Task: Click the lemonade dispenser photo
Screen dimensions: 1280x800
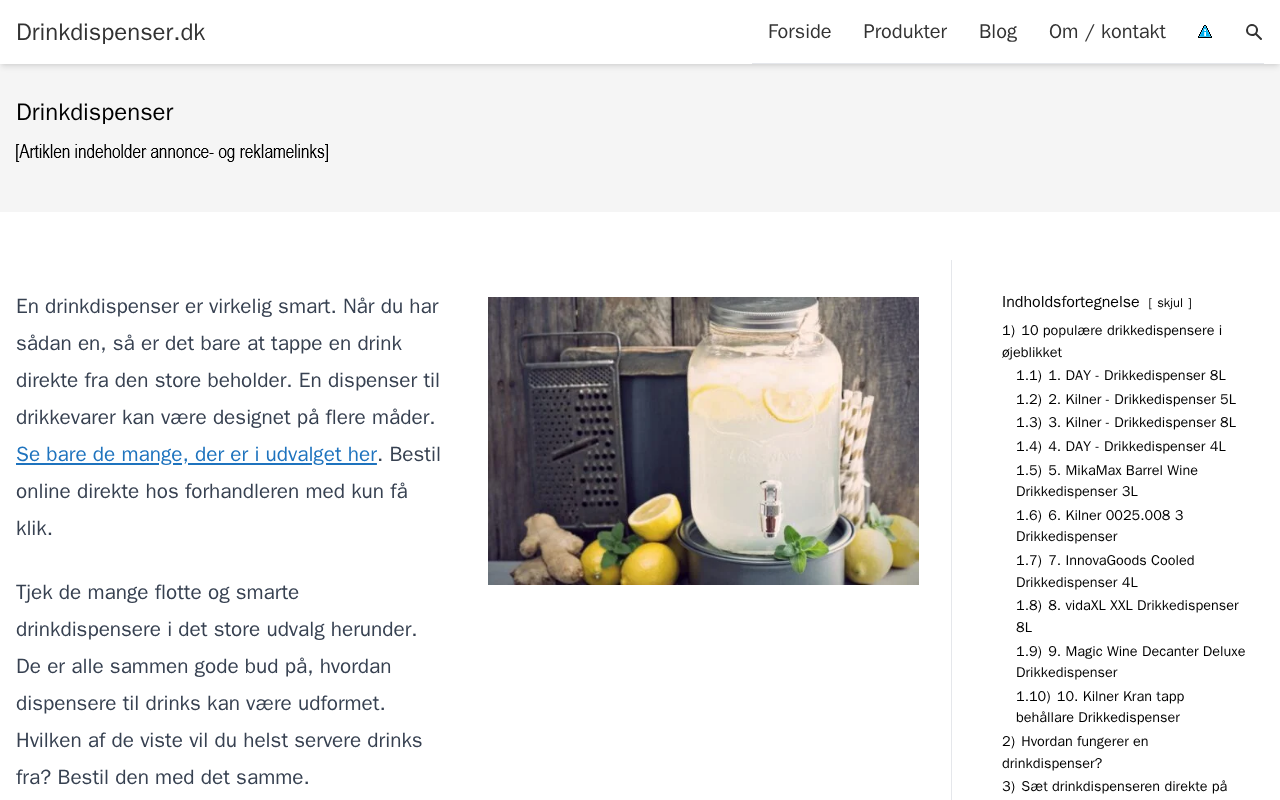Action: [703, 441]
